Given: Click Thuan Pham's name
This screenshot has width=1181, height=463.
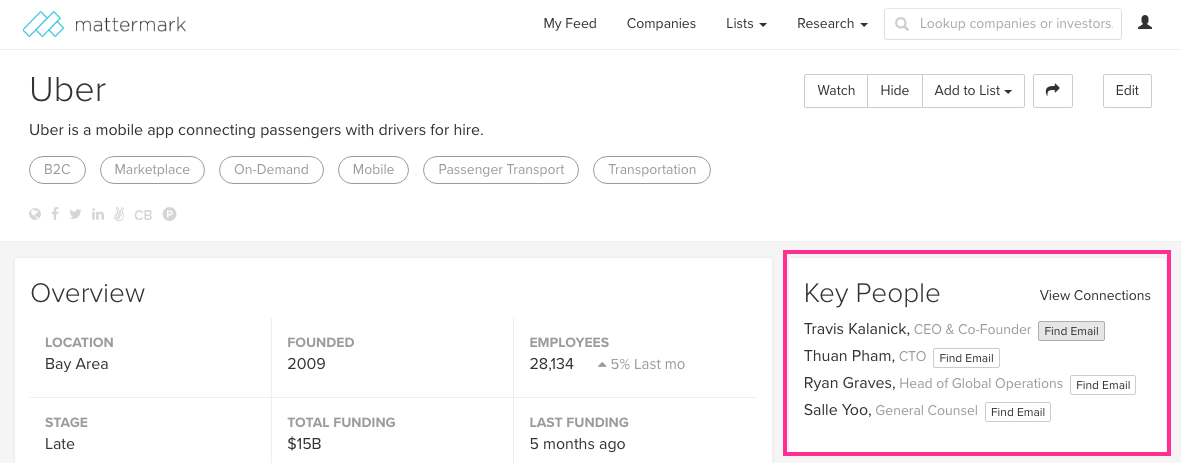Looking at the screenshot, I should 850,356.
